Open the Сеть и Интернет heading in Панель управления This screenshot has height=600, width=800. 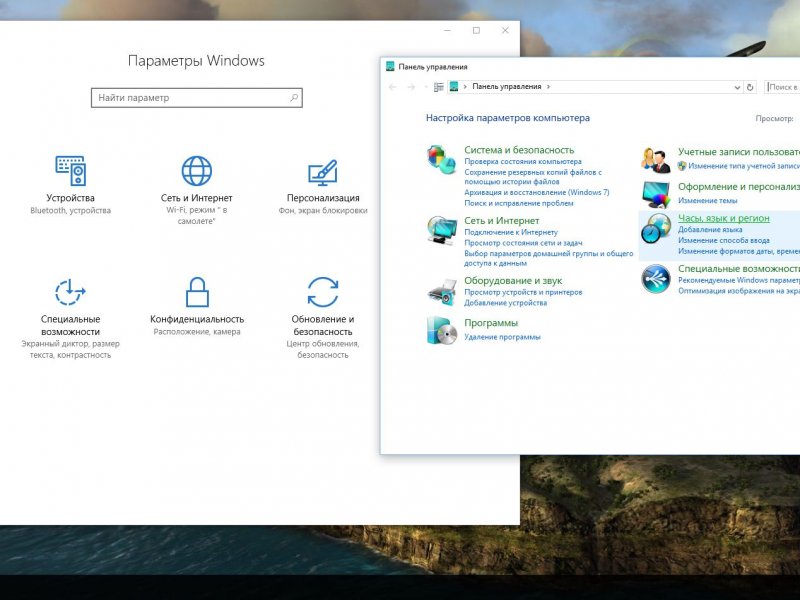pyautogui.click(x=502, y=221)
